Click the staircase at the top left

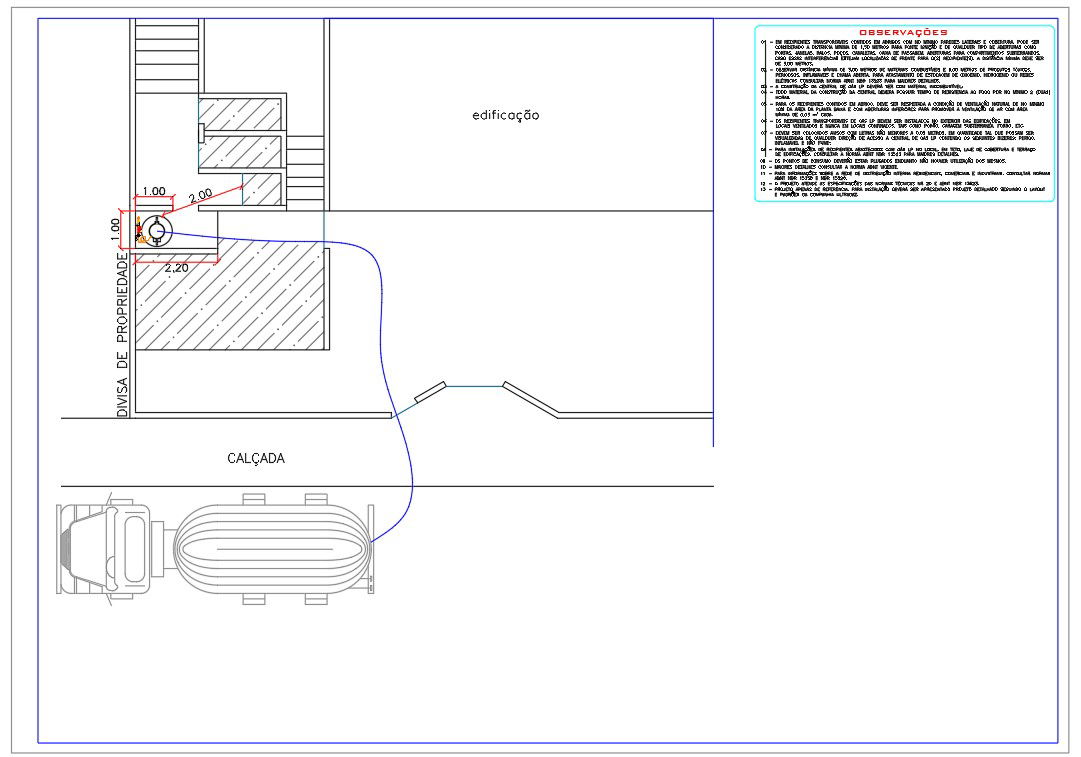pyautogui.click(x=168, y=44)
